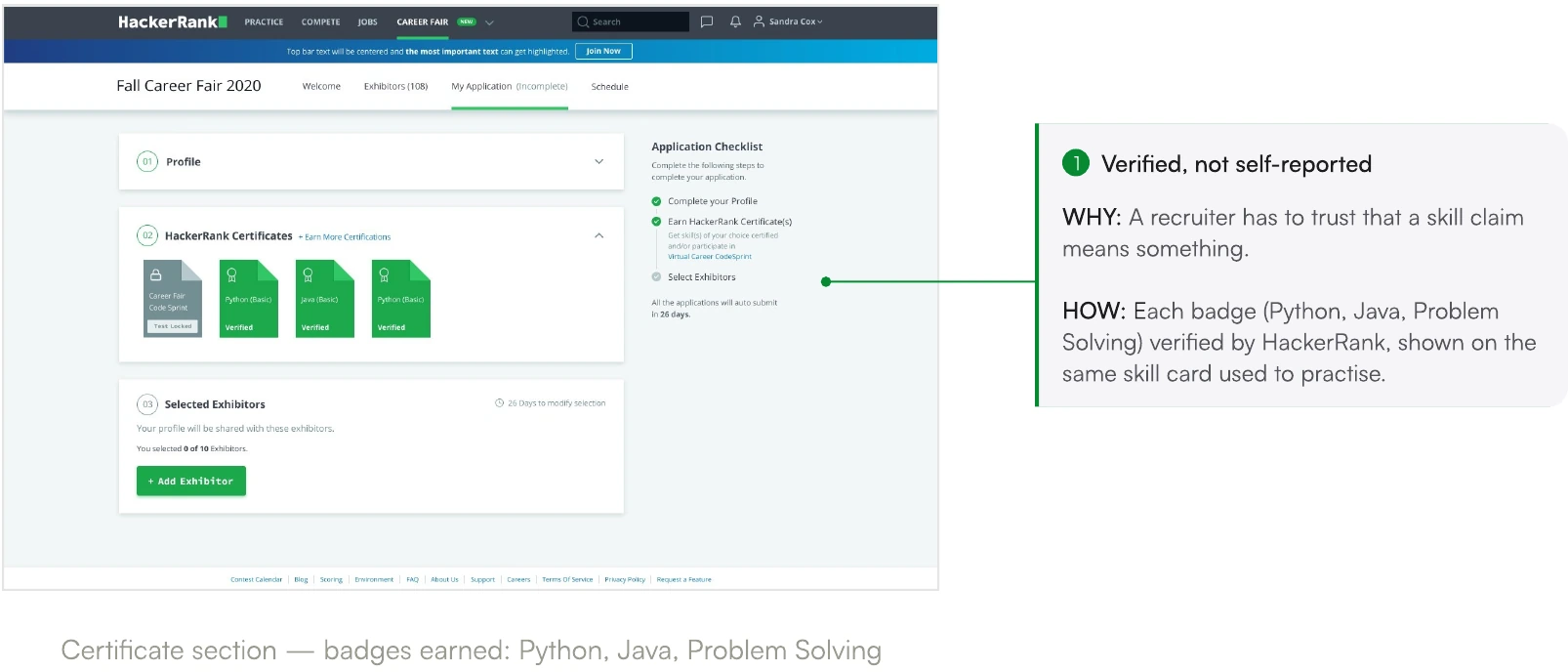This screenshot has width=1568, height=672.
Task: Click the HackerRank Certificates heading
Action: click(x=228, y=236)
